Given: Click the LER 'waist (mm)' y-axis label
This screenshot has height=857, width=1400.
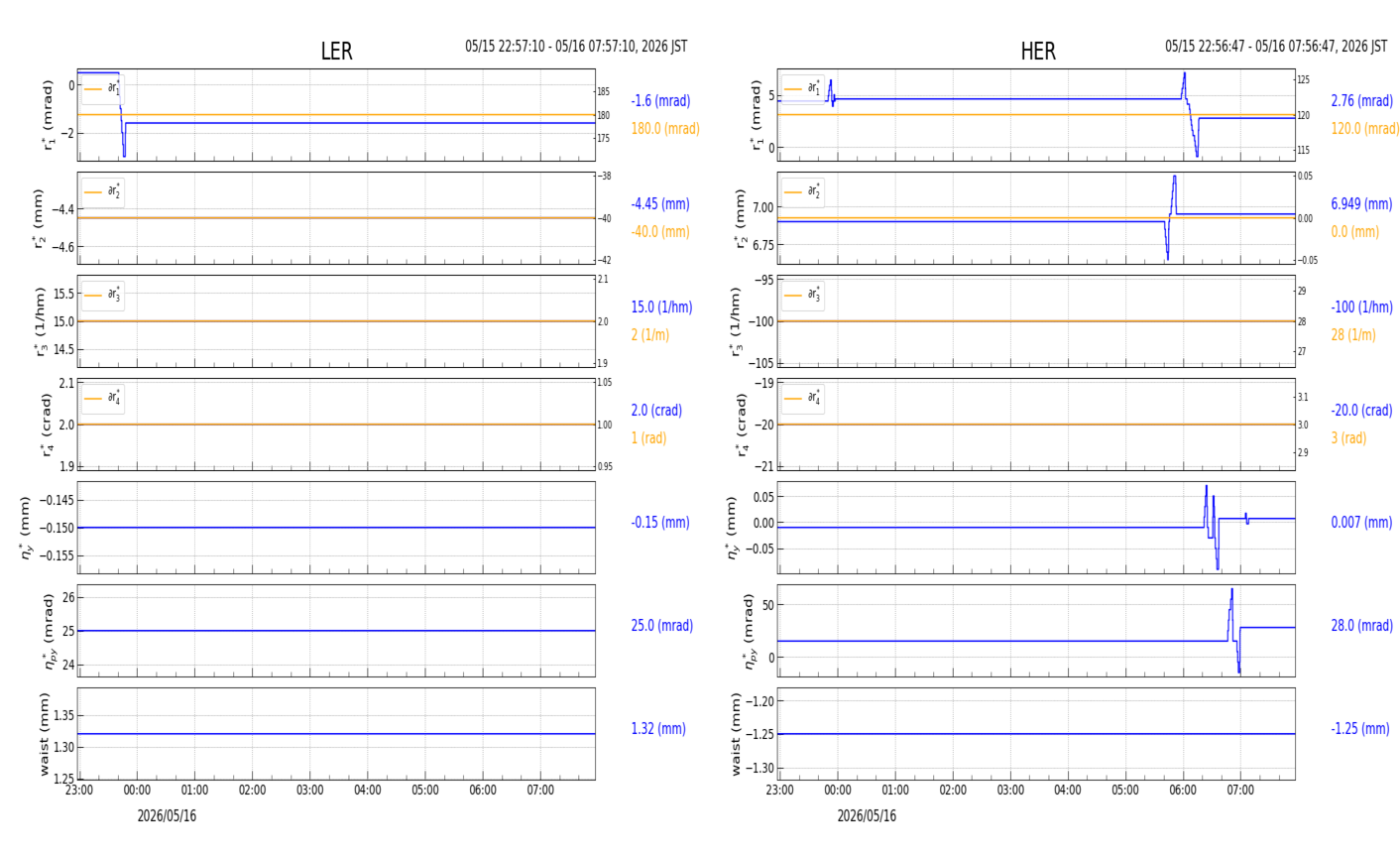Looking at the screenshot, I should 44,734.
